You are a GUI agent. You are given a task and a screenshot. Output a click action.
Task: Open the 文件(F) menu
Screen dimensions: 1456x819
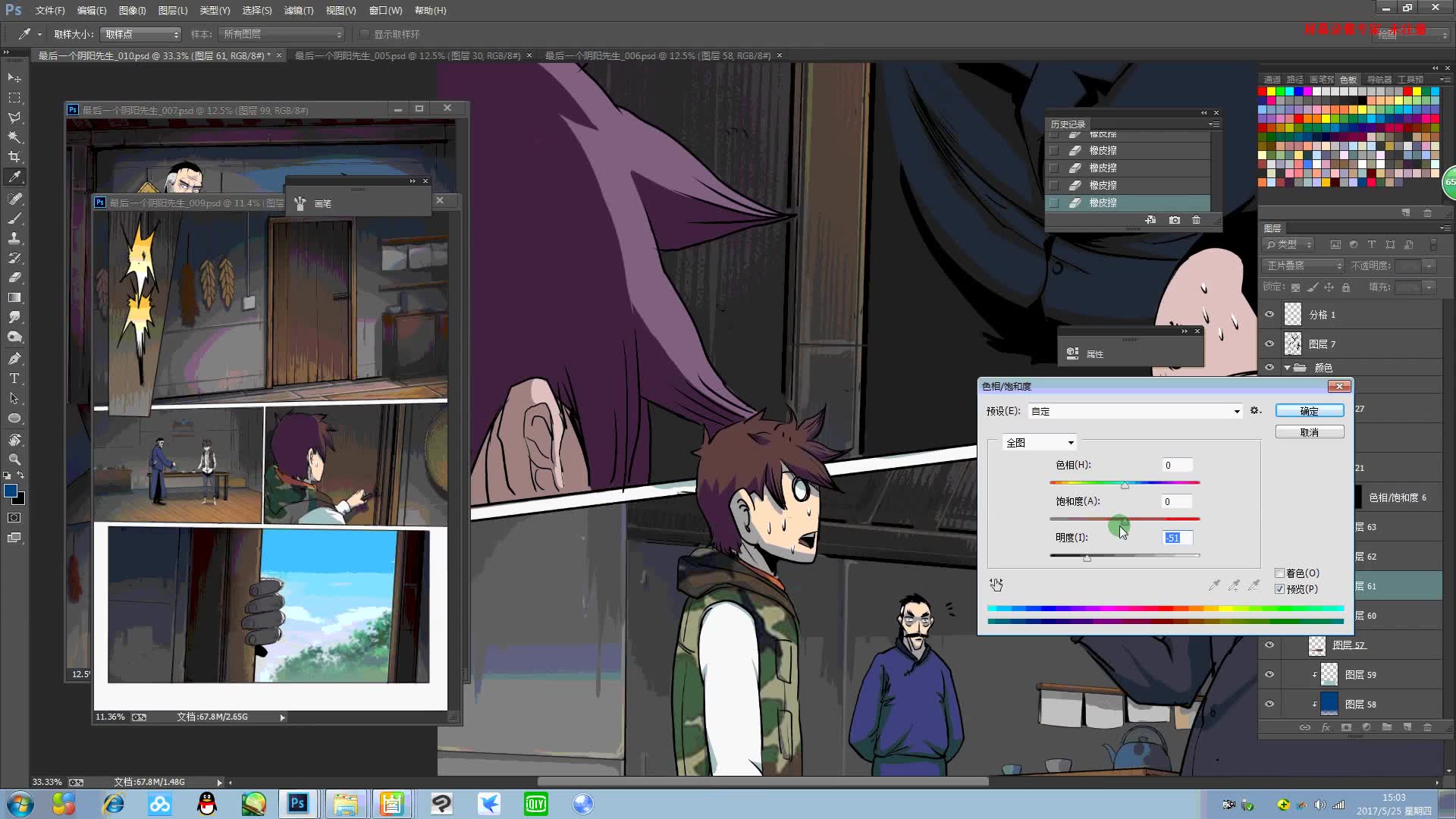pyautogui.click(x=50, y=11)
